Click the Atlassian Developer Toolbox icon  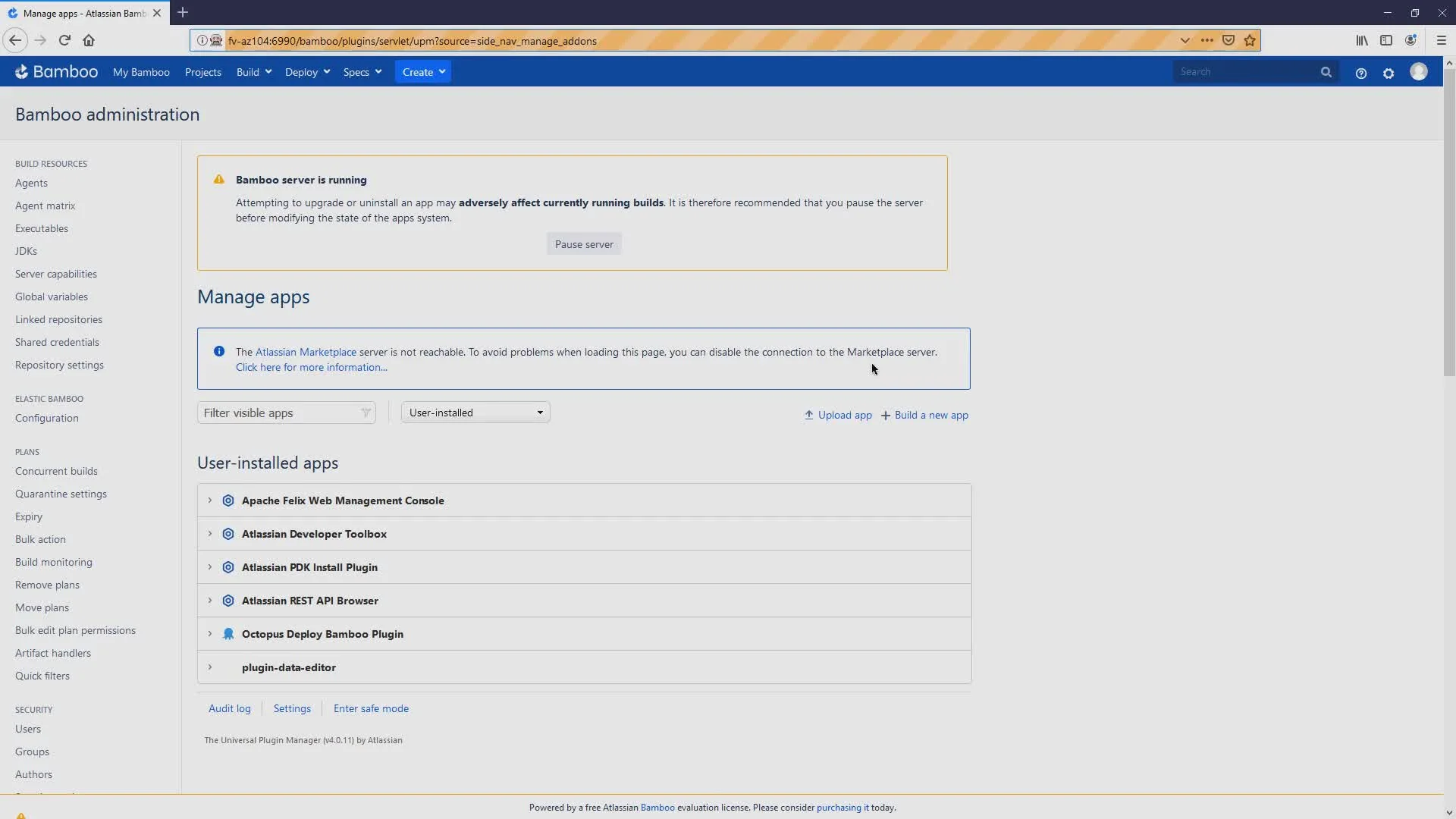coord(228,533)
